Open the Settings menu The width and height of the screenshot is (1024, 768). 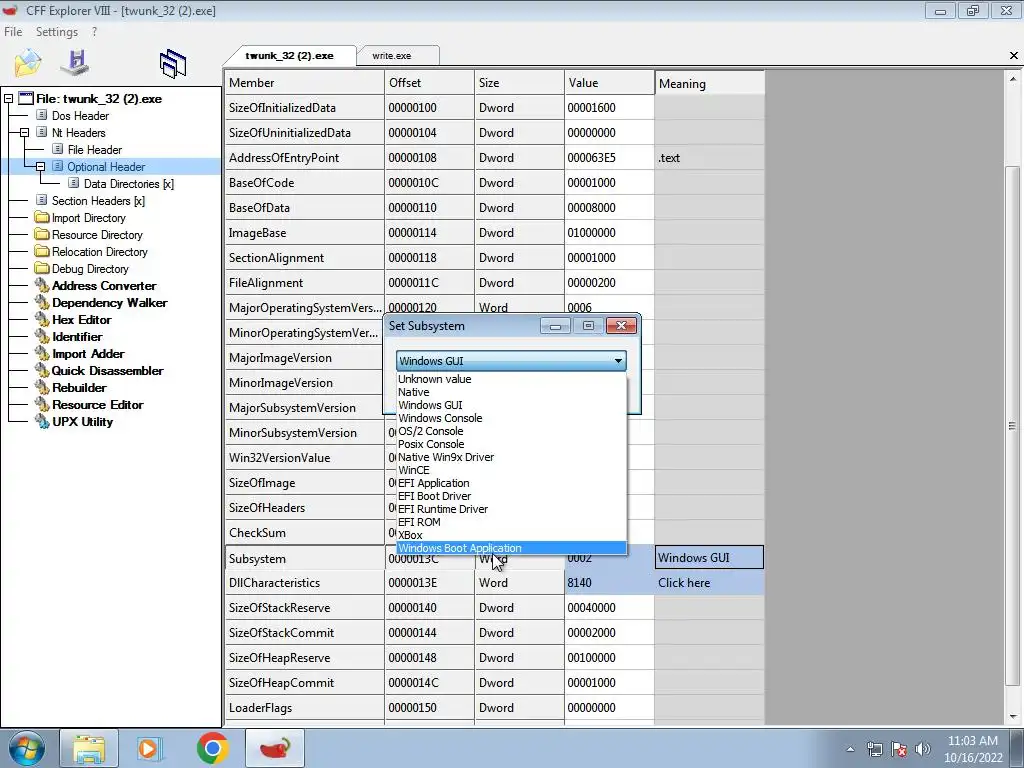click(x=57, y=31)
